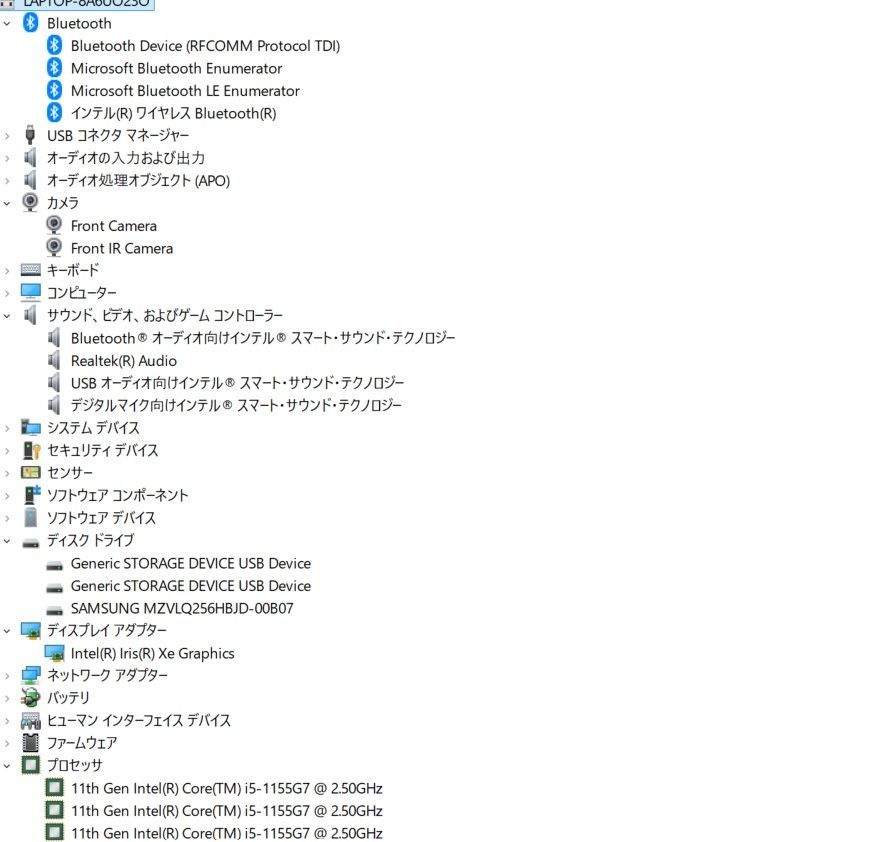Image resolution: width=881 pixels, height=842 pixels.
Task: Select first 11th Gen Intel Core i5-1155G7 entry
Action: click(226, 788)
